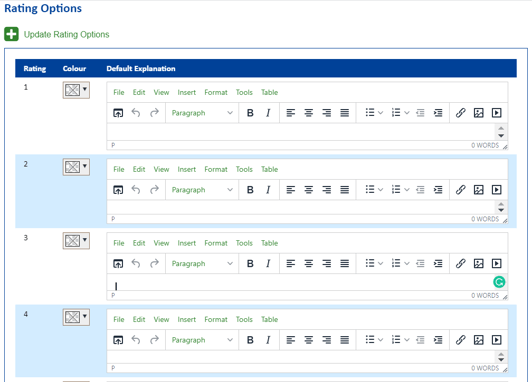
Task: Open Format menu in rating 3 editor
Action: (216, 243)
